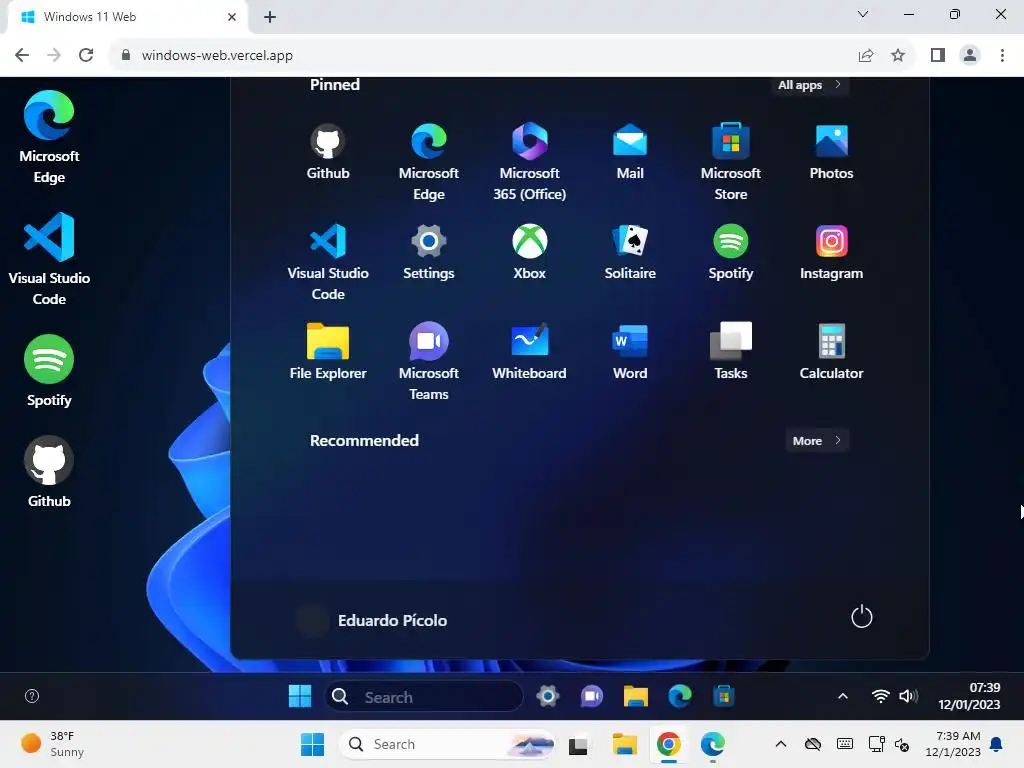Launch the Xbox app
This screenshot has width=1024, height=768.
[x=529, y=252]
